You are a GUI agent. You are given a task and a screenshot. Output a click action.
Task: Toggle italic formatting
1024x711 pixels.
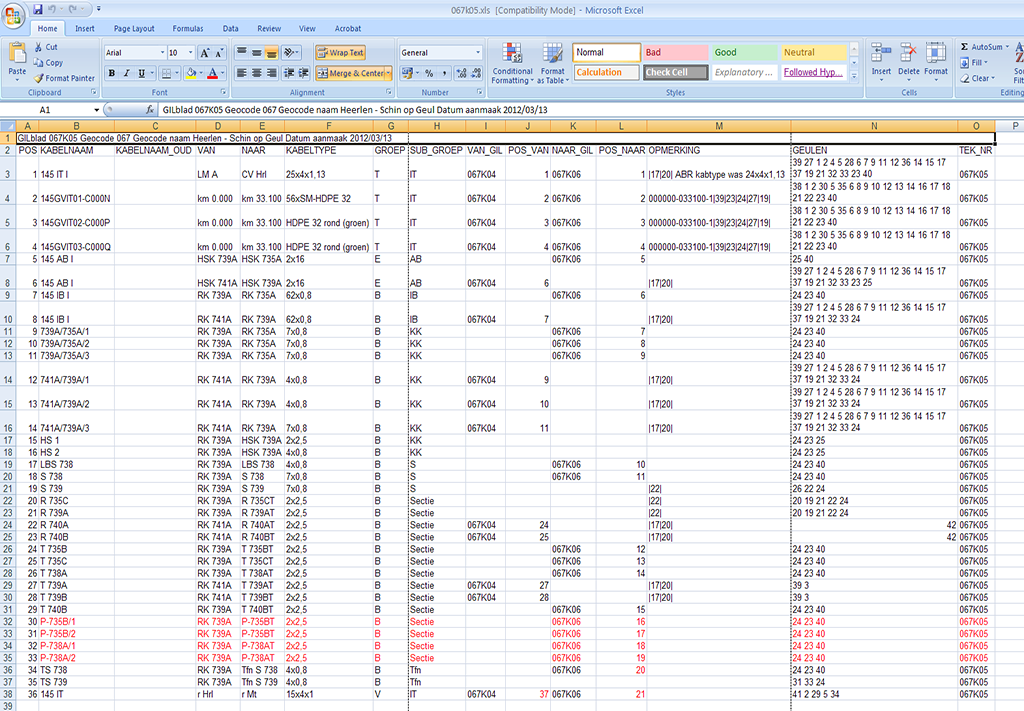click(x=127, y=73)
